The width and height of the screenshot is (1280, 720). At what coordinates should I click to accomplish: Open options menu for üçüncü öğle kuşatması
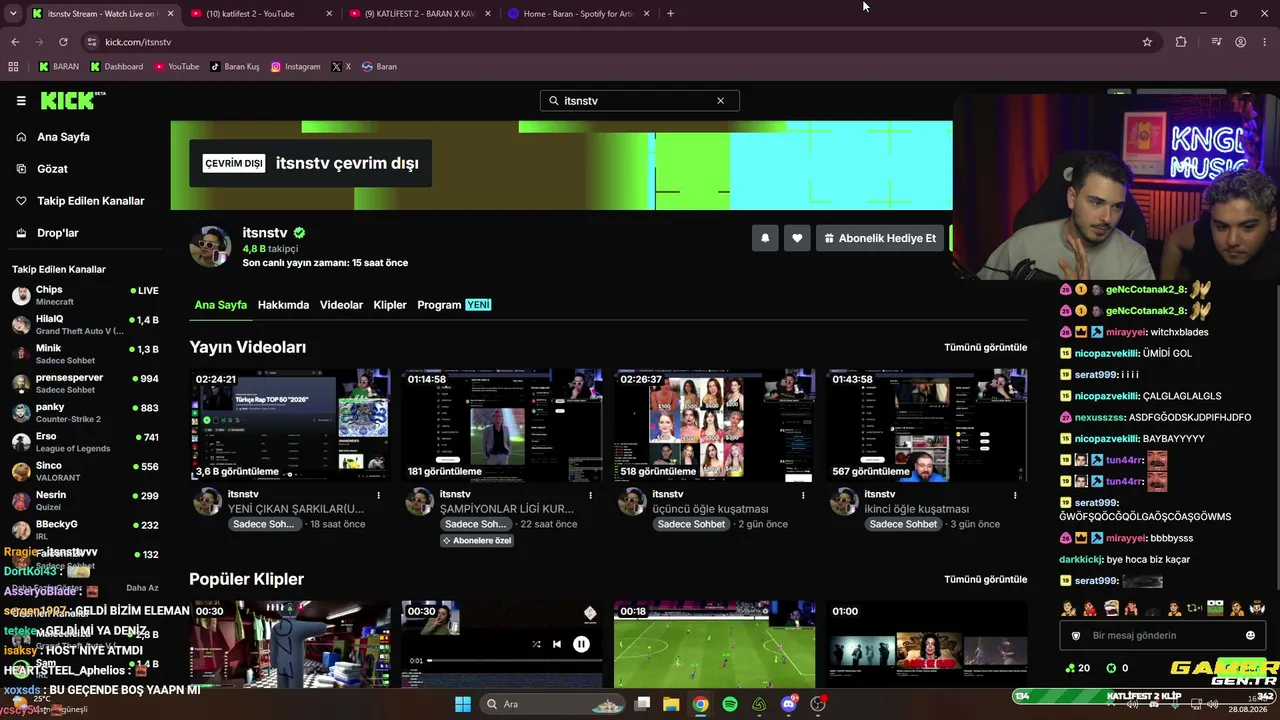click(803, 495)
